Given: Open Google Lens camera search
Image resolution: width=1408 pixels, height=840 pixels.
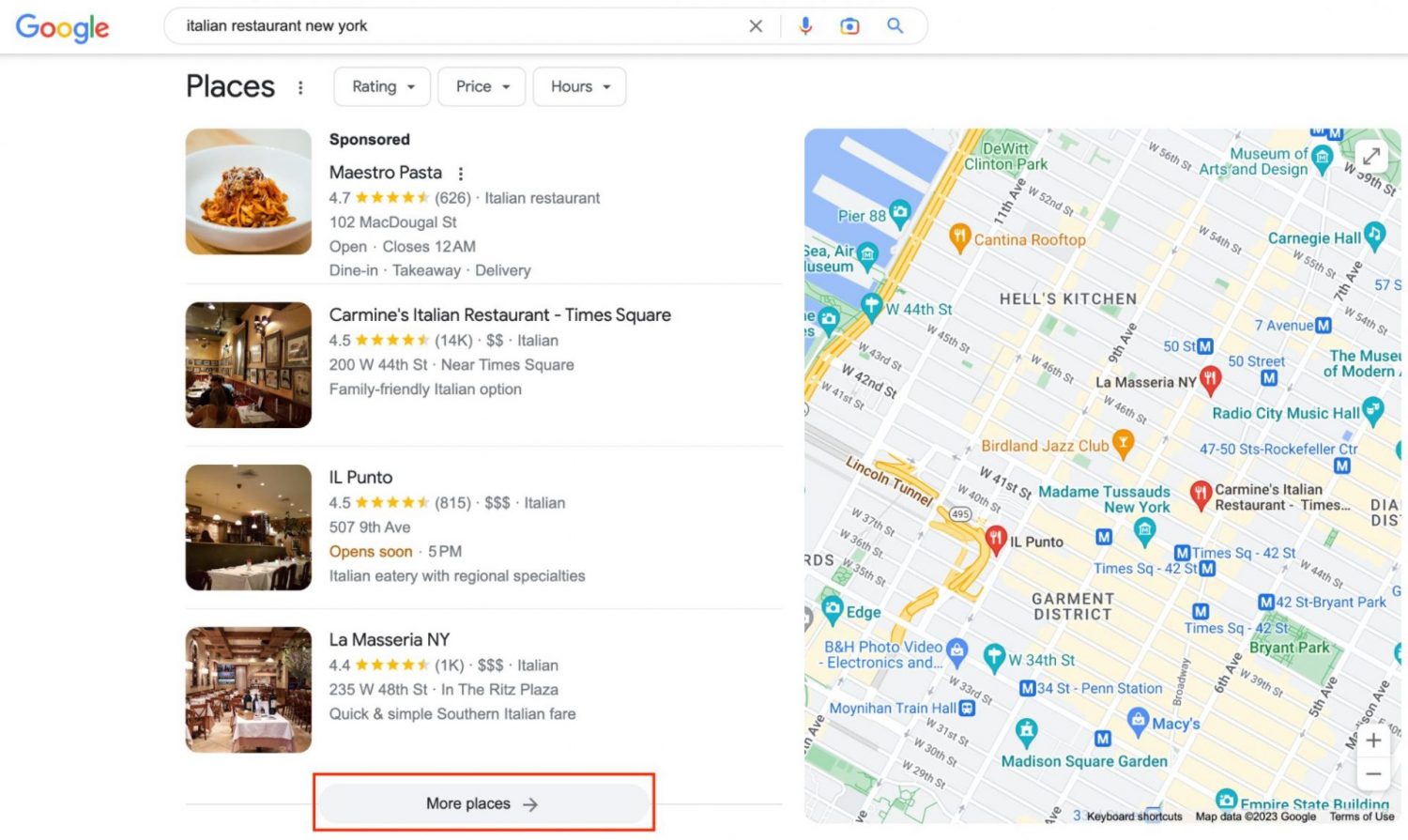Looking at the screenshot, I should pos(849,25).
